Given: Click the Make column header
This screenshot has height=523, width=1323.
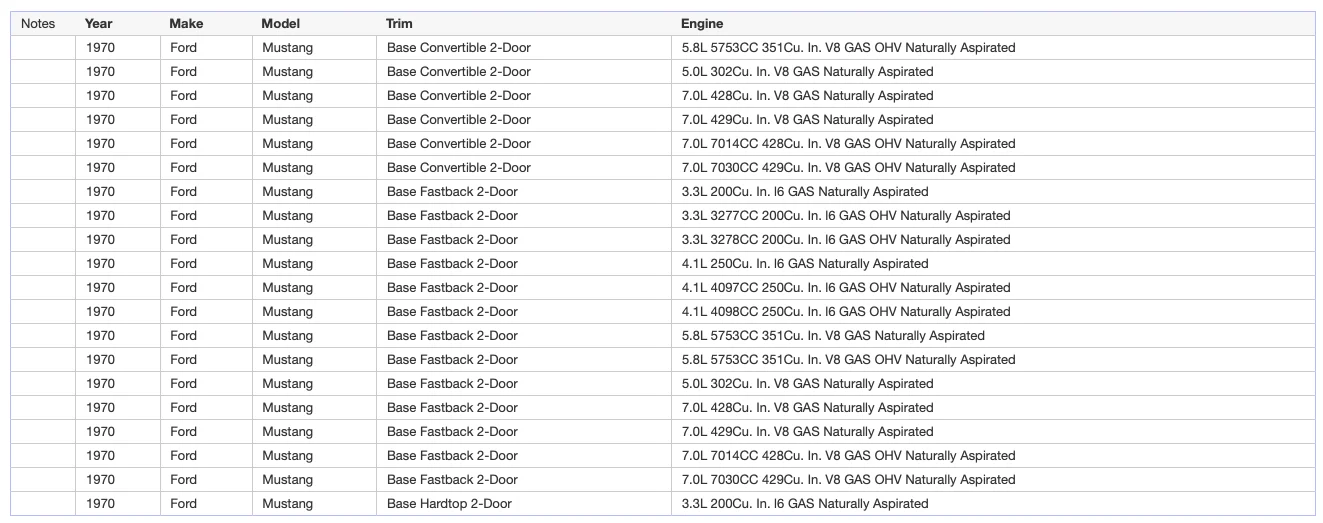Looking at the screenshot, I should click(186, 23).
